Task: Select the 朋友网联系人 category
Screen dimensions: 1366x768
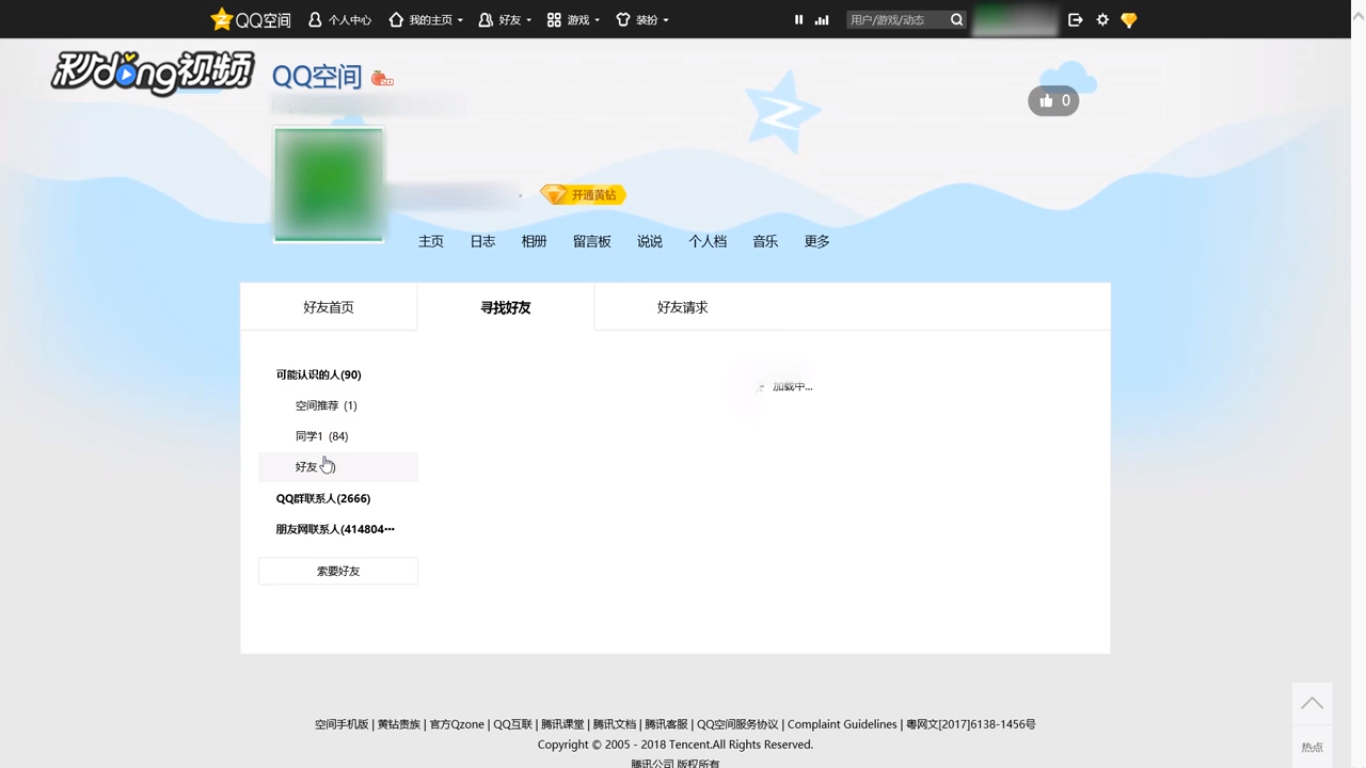Action: [335, 529]
